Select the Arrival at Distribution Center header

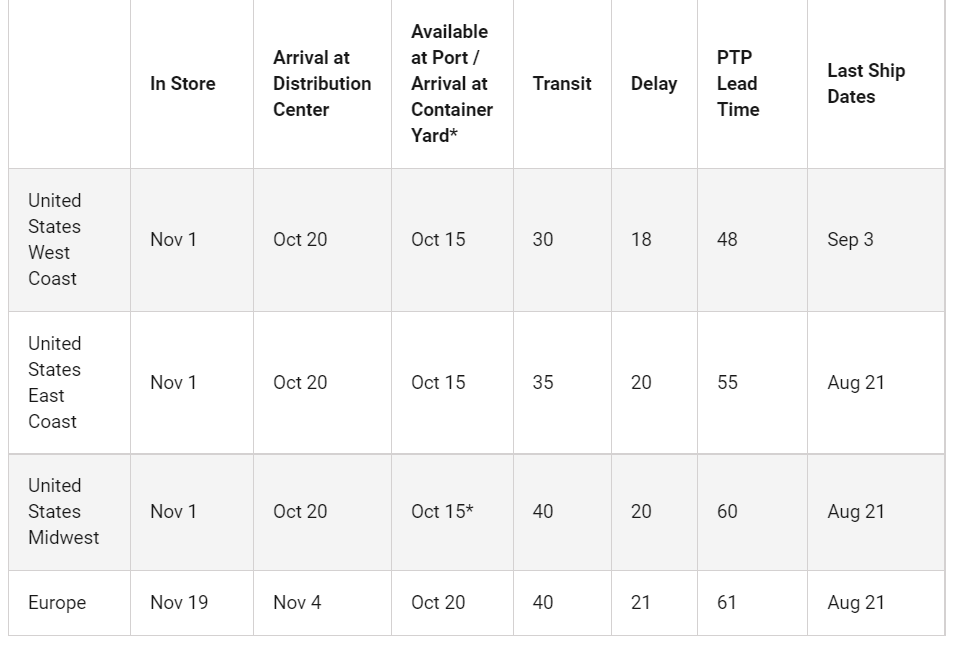pos(322,84)
